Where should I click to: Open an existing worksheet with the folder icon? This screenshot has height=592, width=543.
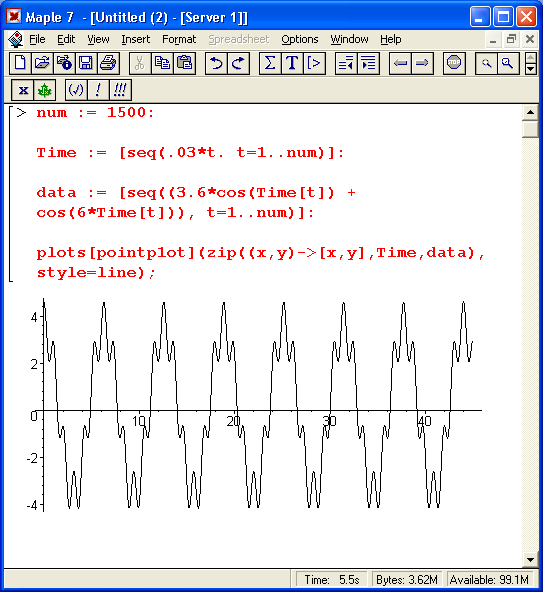[x=42, y=63]
